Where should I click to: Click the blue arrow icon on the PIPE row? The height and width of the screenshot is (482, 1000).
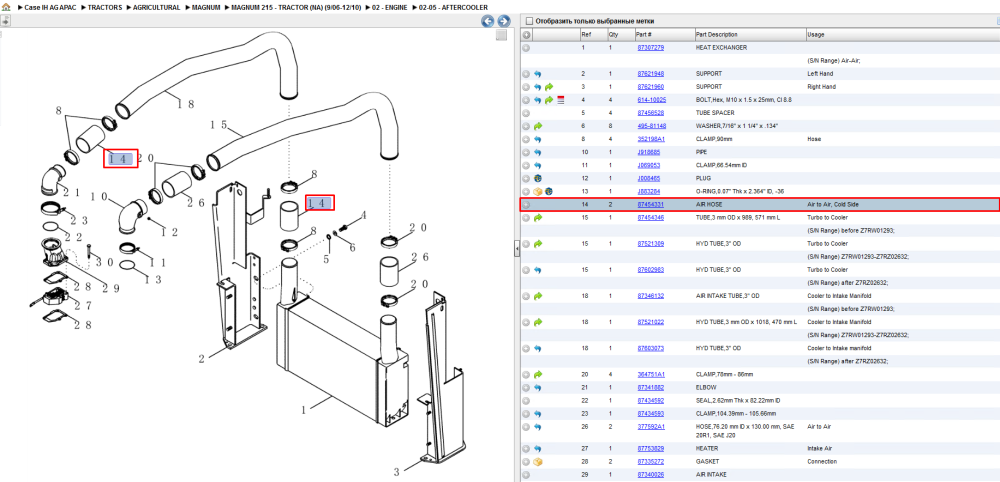pyautogui.click(x=538, y=152)
